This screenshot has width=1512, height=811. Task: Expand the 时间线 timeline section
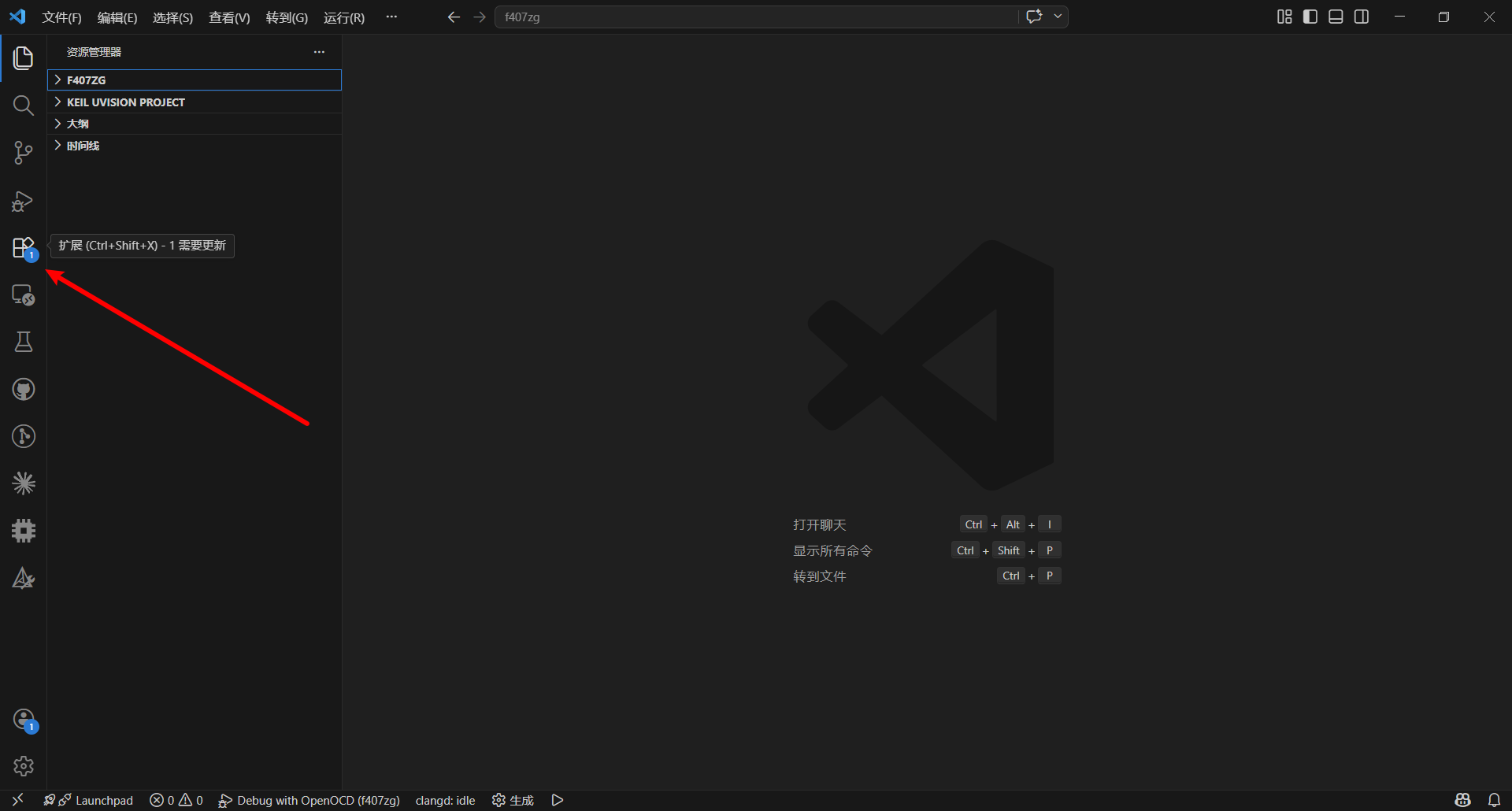195,146
